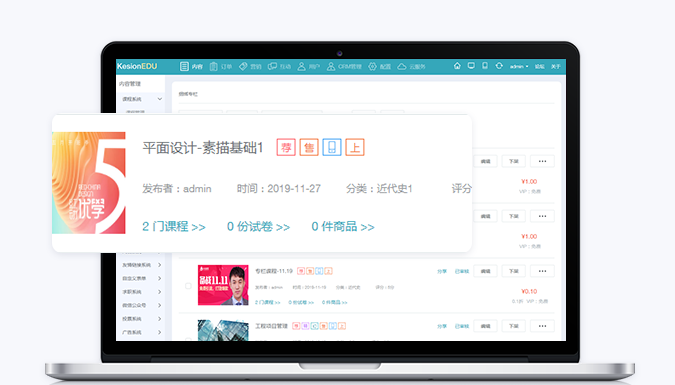Open the 订单 orders clipboard icon
The height and width of the screenshot is (385, 675).
point(214,66)
